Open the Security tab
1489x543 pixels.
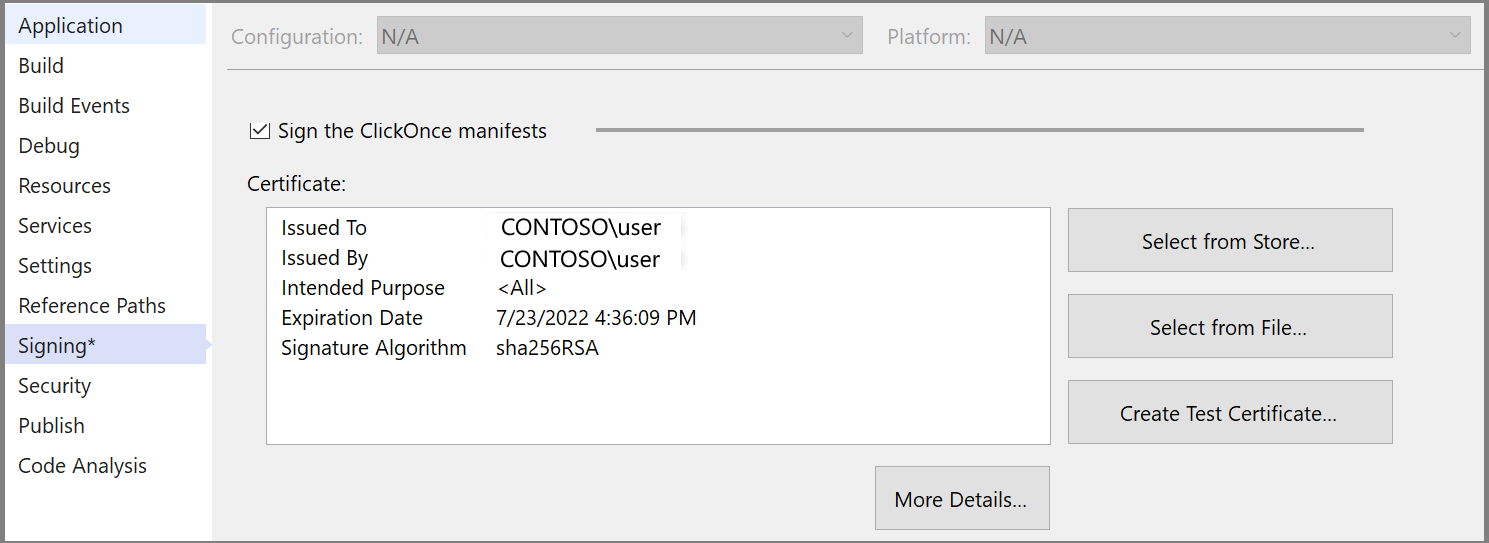[54, 386]
